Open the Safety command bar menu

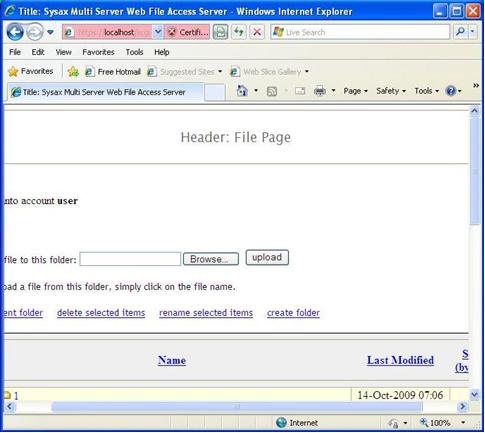[x=391, y=91]
